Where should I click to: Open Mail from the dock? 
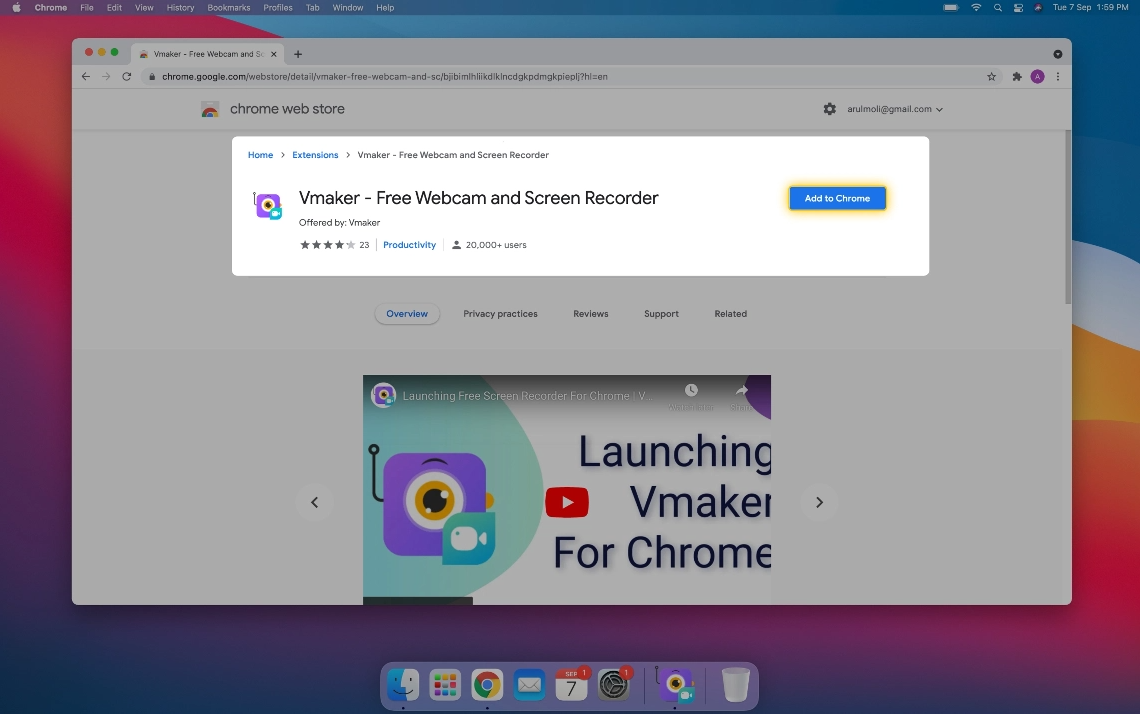[x=529, y=684]
